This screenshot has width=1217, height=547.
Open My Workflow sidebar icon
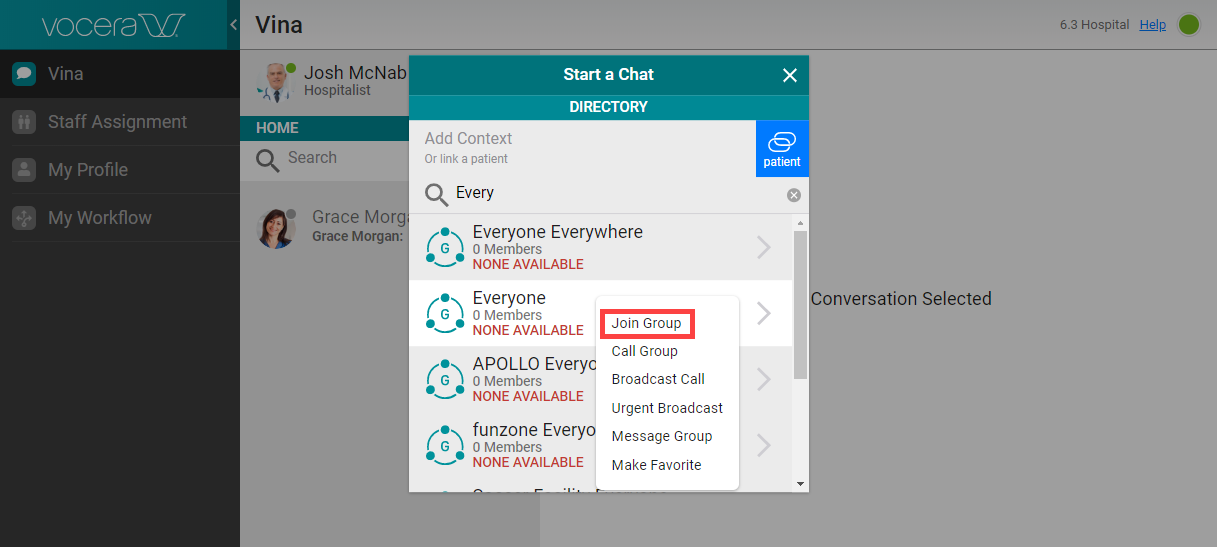pyautogui.click(x=24, y=218)
